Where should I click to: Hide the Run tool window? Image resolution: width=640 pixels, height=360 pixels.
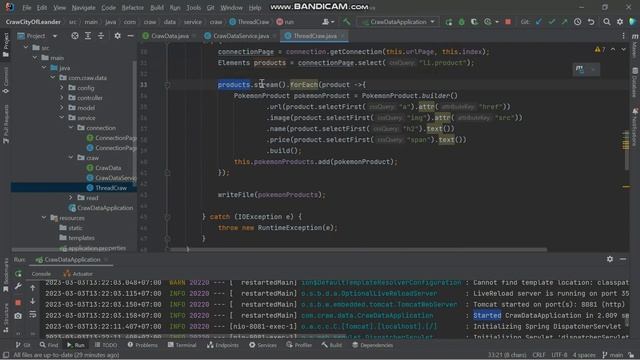(x=623, y=259)
